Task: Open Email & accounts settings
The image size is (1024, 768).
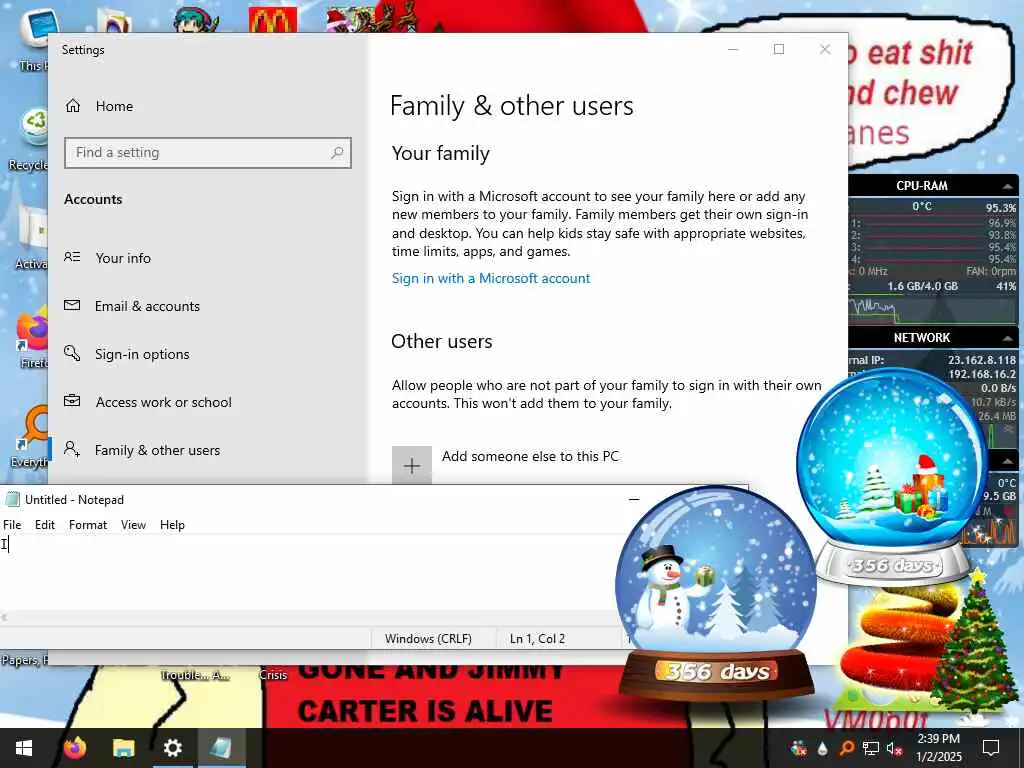Action: 132,306
